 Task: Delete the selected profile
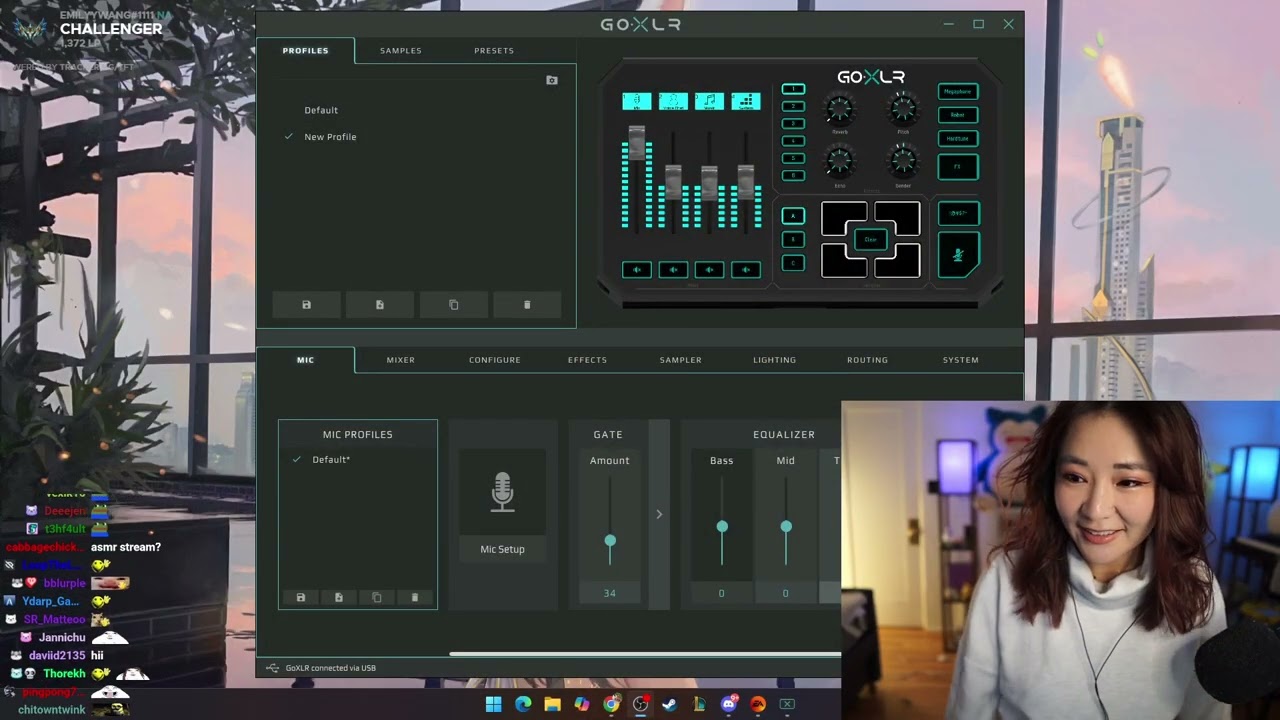[527, 305]
